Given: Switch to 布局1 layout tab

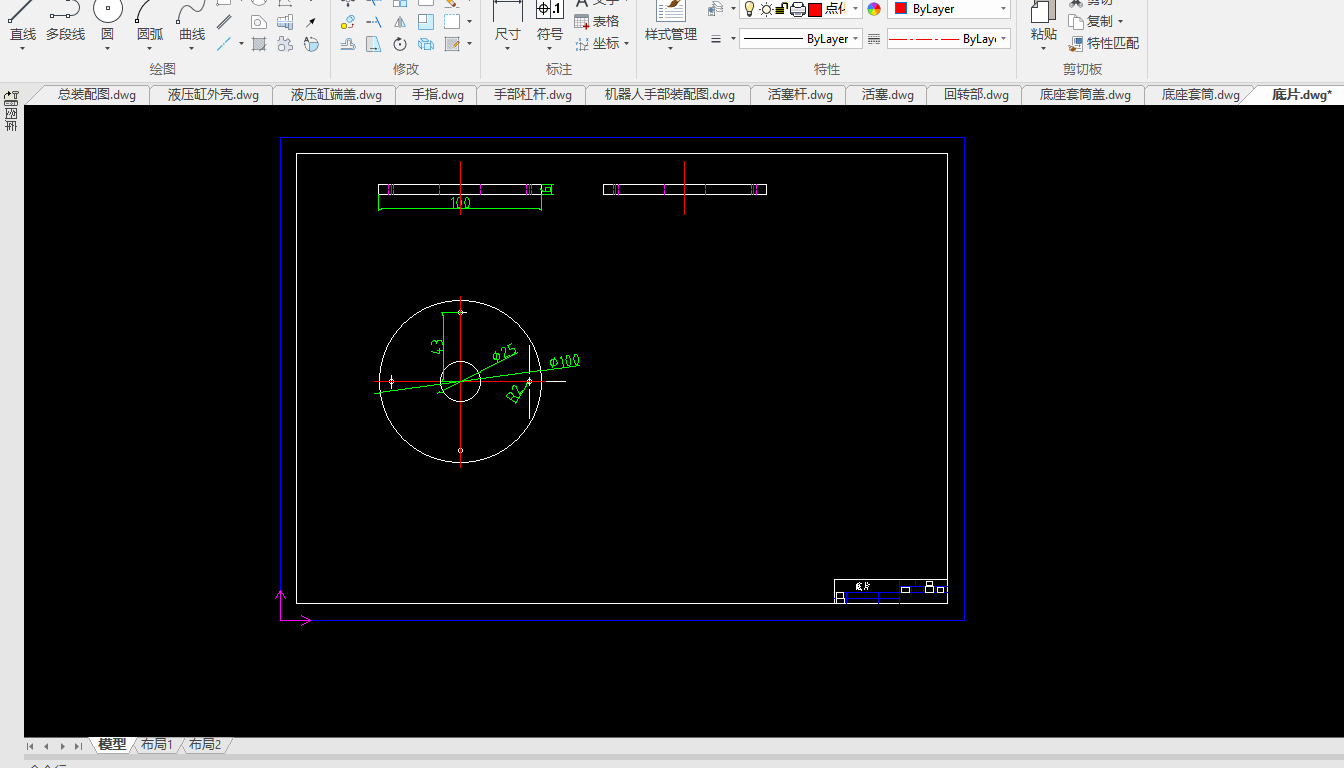Looking at the screenshot, I should [157, 745].
